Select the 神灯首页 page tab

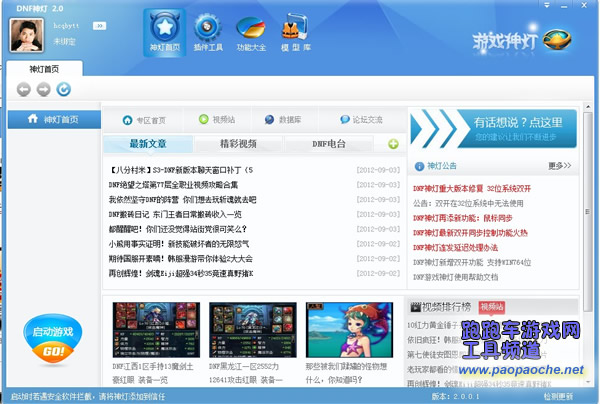[x=44, y=69]
